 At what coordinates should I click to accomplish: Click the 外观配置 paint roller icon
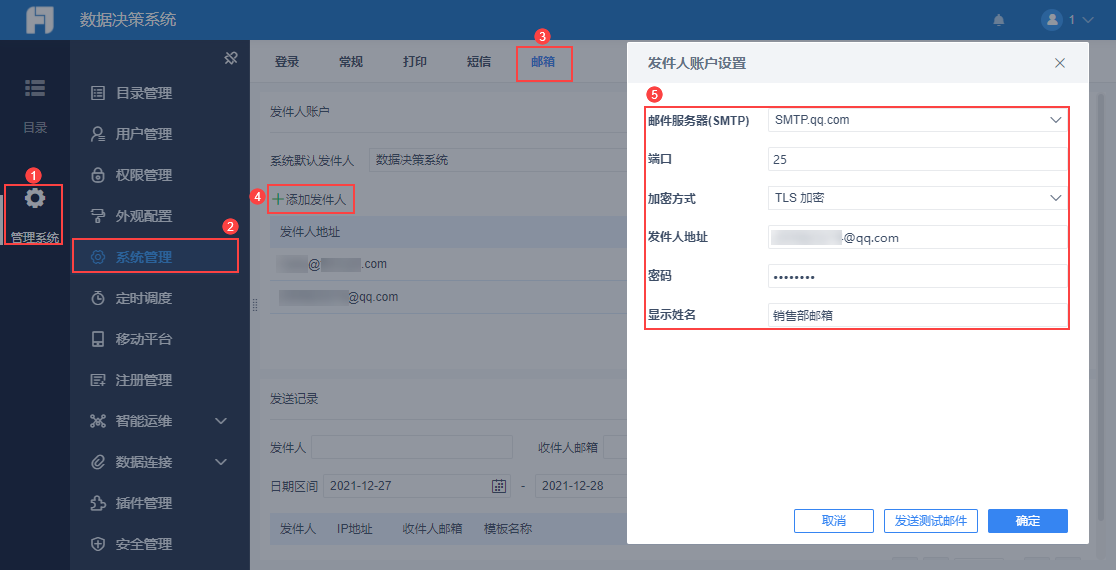98,216
